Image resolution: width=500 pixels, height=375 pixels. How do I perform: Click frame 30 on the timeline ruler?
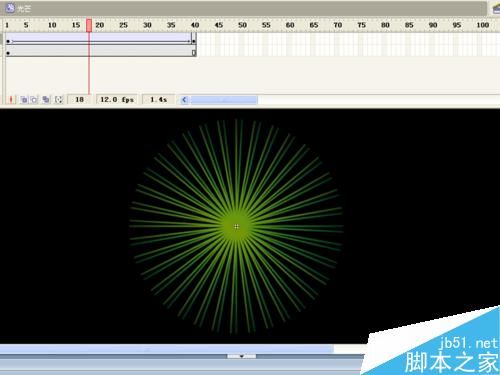tap(147, 25)
